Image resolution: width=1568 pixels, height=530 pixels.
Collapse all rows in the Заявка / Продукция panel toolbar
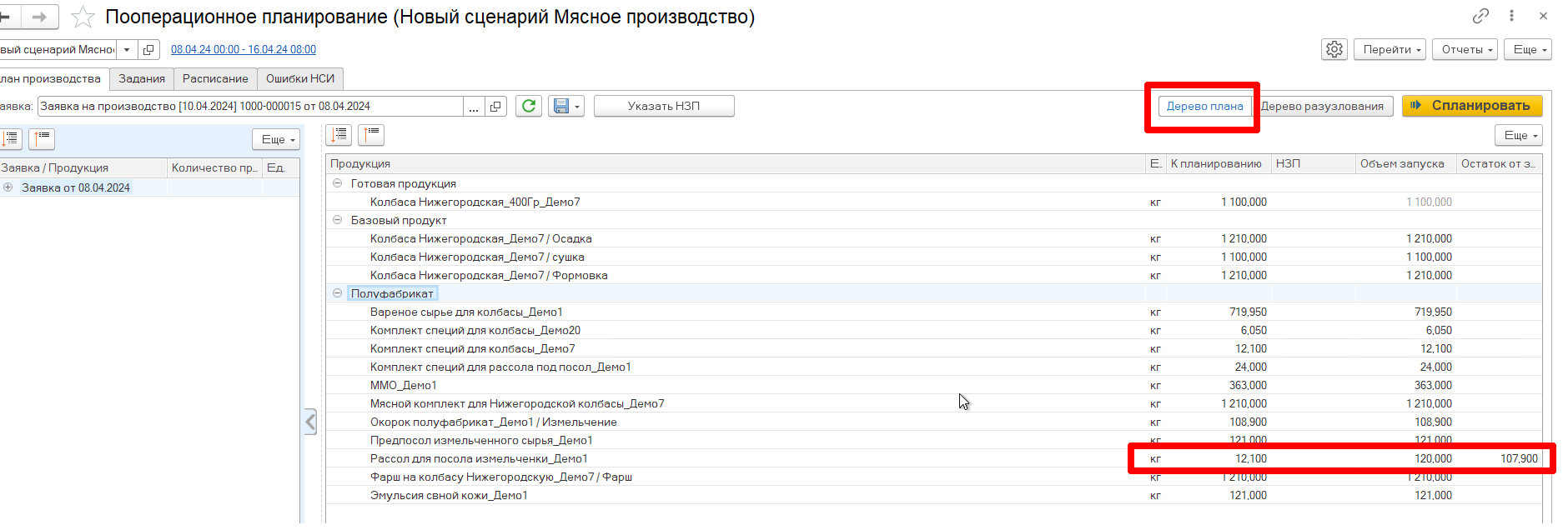pos(42,139)
